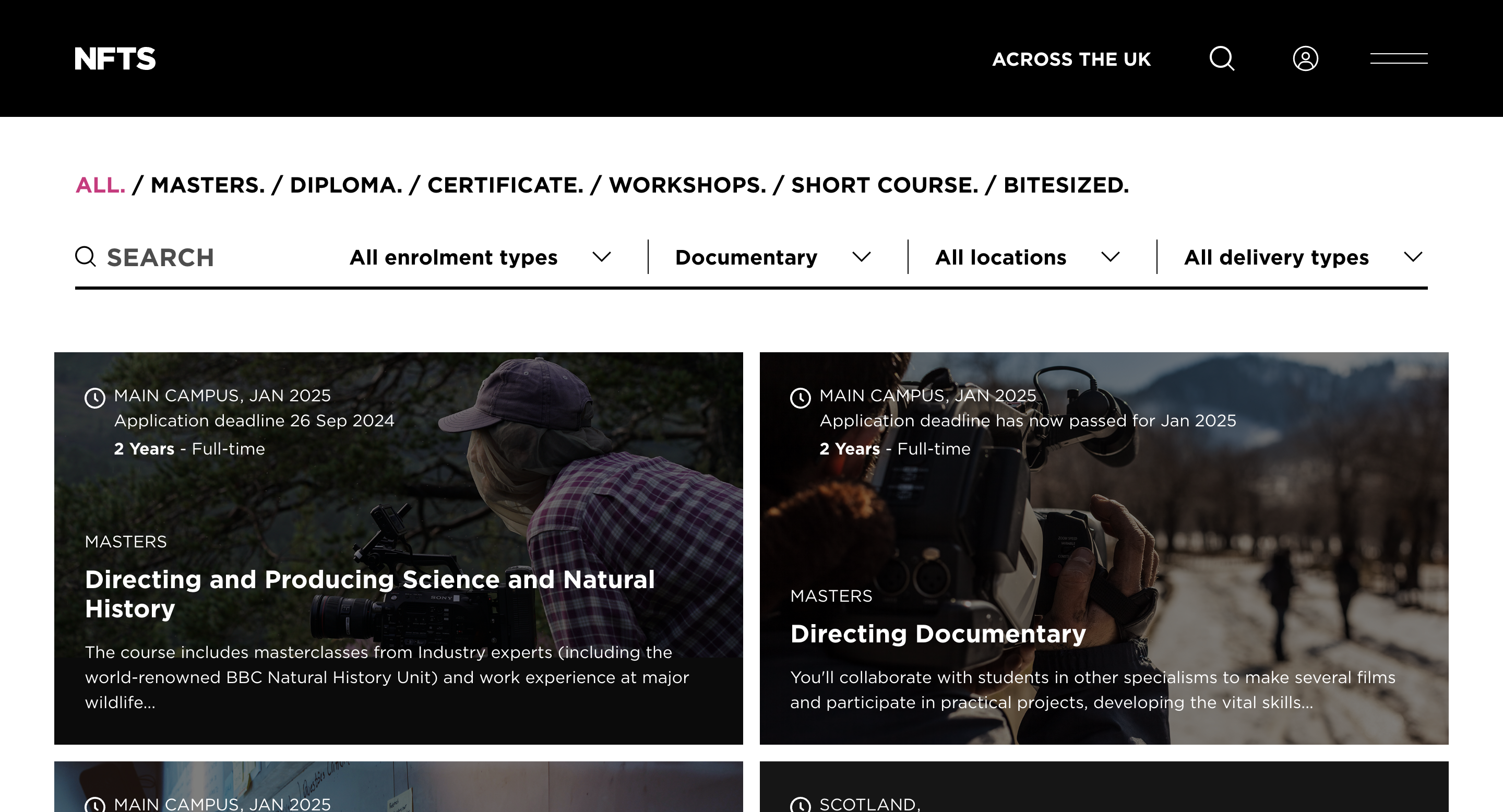Select the CERTIFICATE. filter tab
Viewport: 1503px width, 812px height.
(505, 185)
